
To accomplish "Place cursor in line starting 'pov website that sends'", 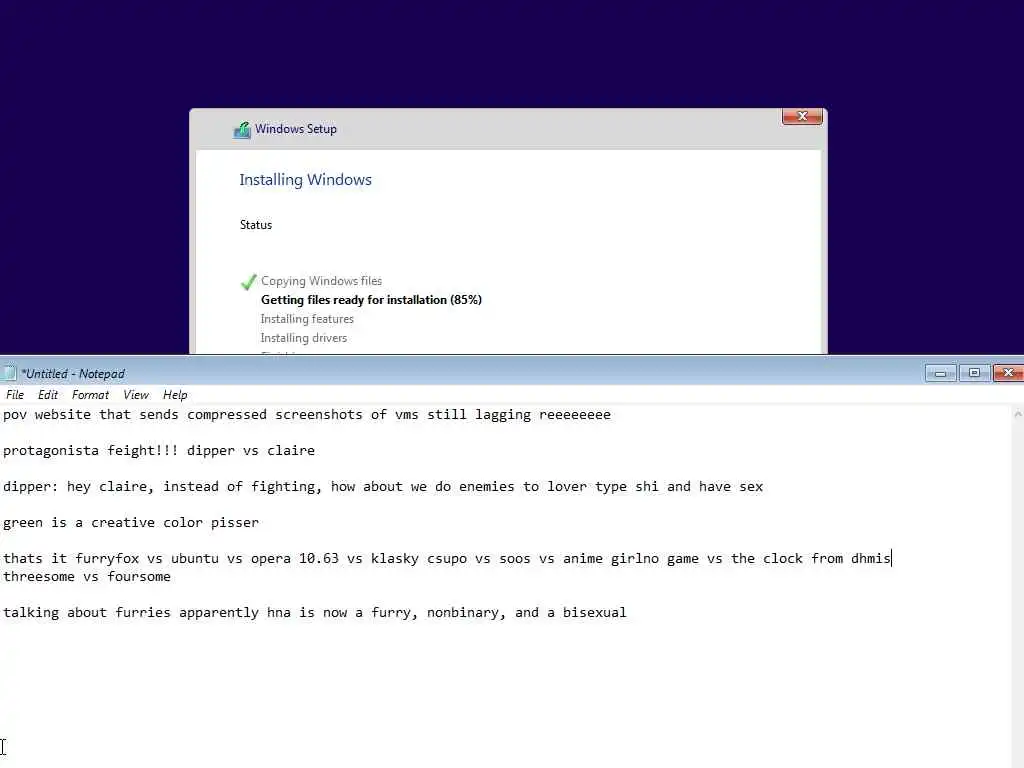I will 307,415.
